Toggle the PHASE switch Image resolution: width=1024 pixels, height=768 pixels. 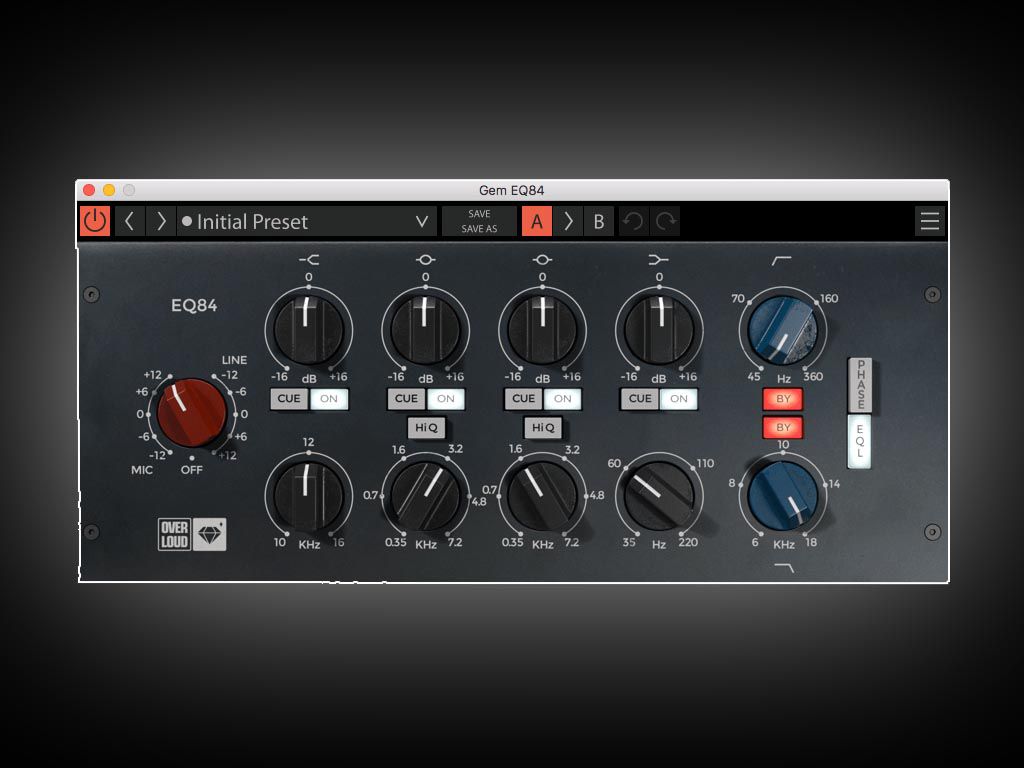point(861,385)
